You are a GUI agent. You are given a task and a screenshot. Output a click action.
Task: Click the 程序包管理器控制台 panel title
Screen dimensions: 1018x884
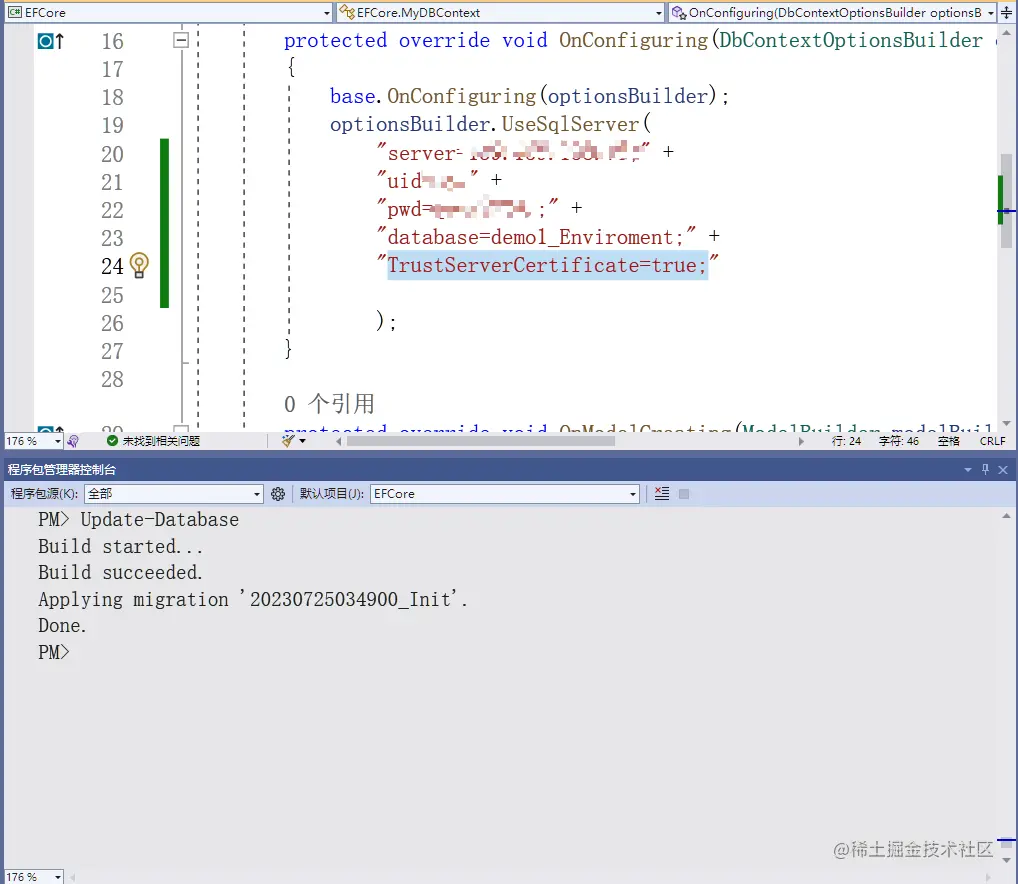[62, 469]
